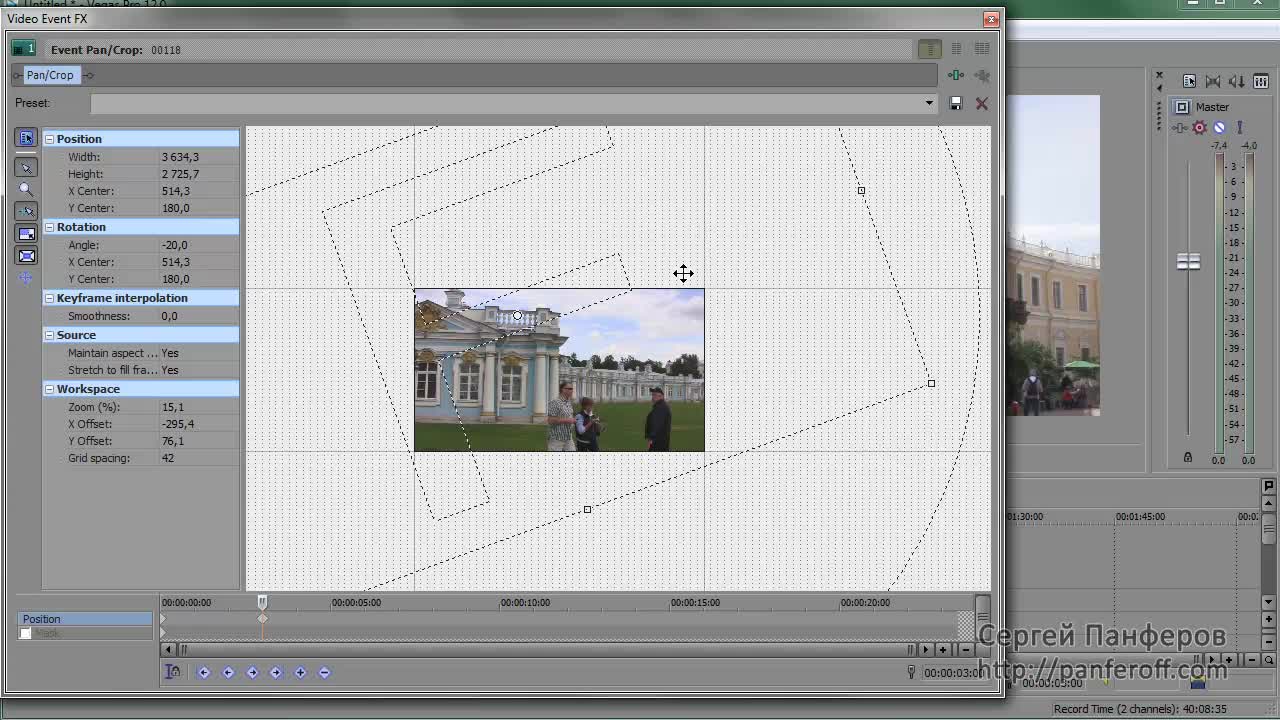Delete preset with the red X icon
This screenshot has height=720, width=1280.
(x=982, y=103)
